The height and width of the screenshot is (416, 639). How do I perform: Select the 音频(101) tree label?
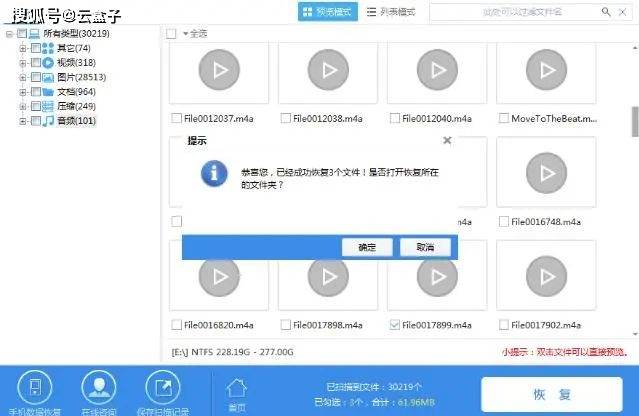coord(77,121)
